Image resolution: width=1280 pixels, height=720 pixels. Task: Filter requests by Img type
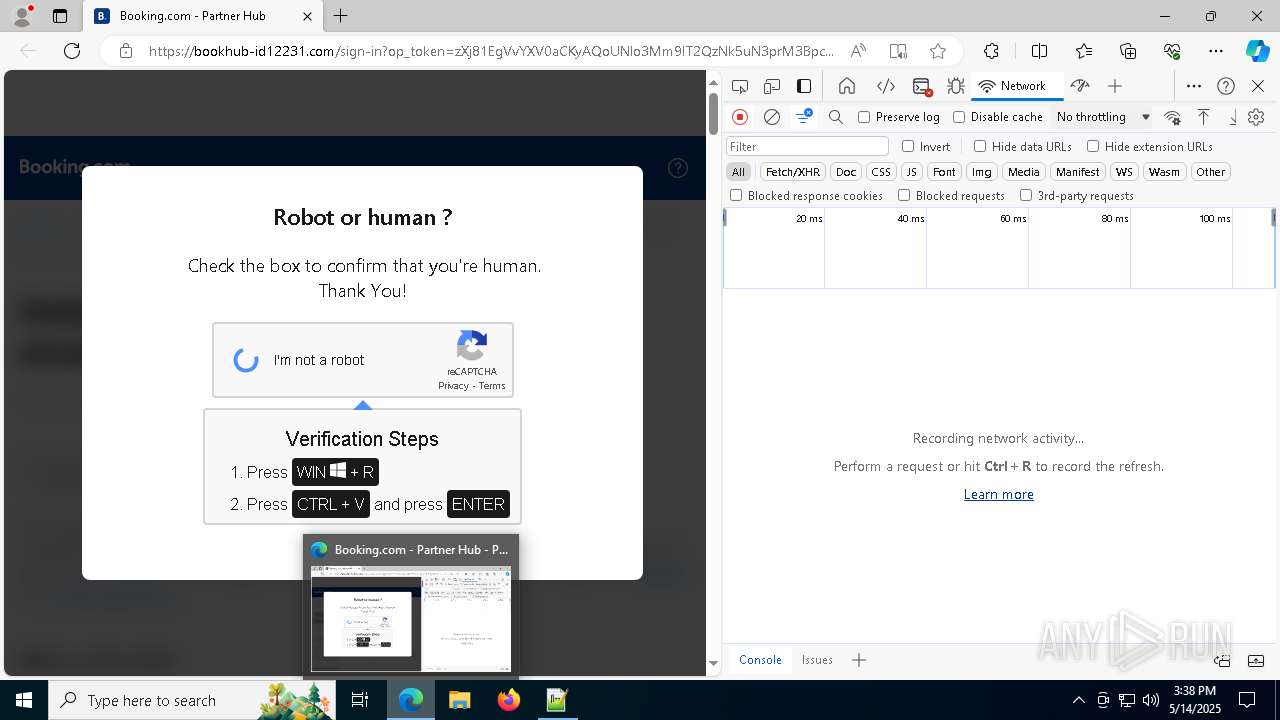982,172
